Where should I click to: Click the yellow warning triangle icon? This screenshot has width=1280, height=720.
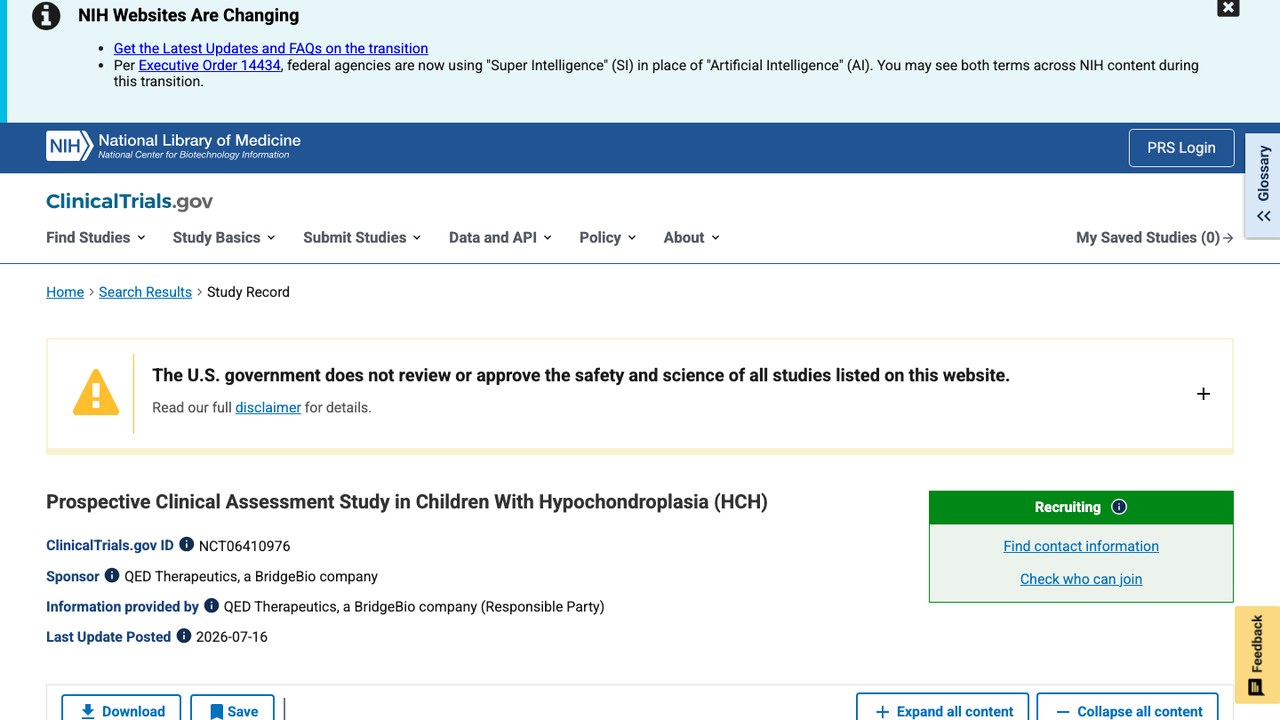(x=96, y=392)
